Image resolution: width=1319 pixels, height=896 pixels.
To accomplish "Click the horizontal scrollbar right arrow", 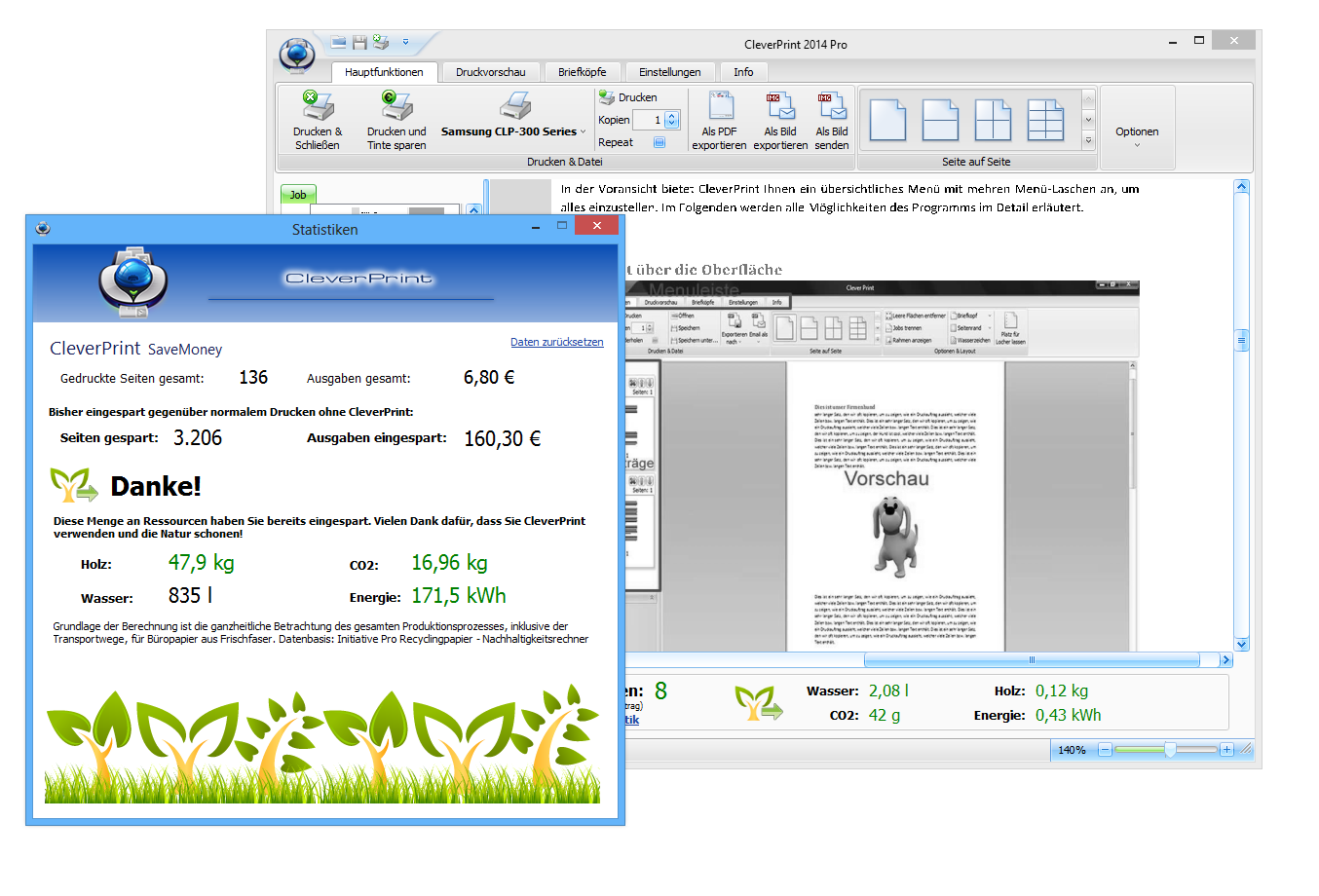I will tap(1226, 660).
